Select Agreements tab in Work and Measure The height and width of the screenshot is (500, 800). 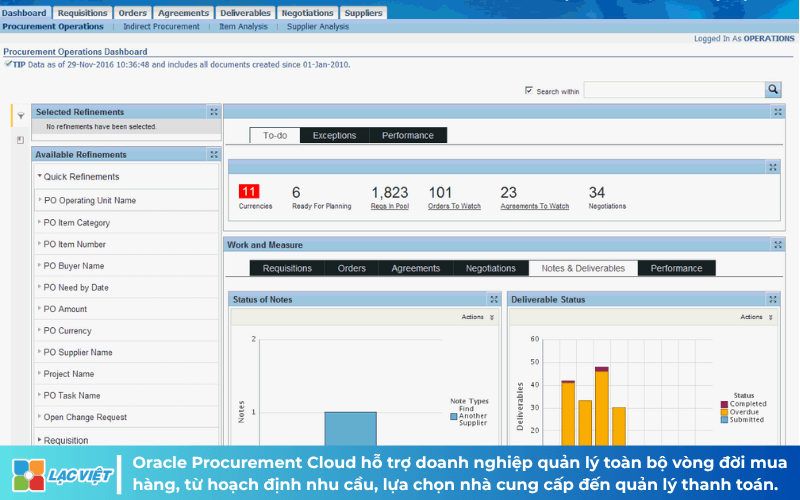tap(416, 268)
